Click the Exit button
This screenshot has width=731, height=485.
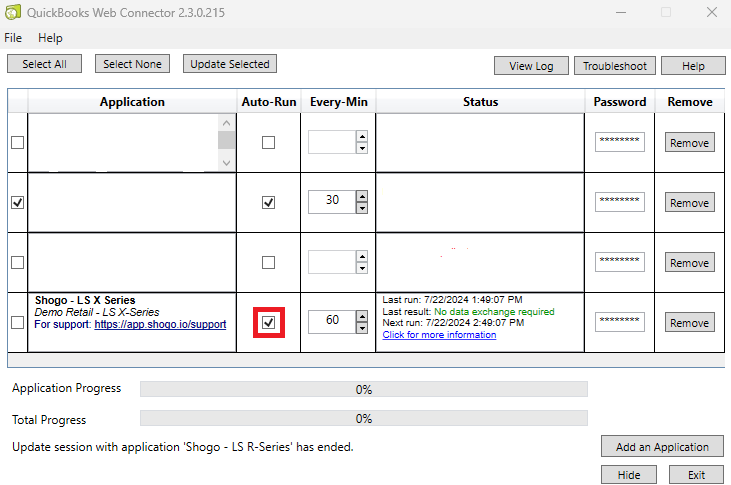pyautogui.click(x=697, y=475)
